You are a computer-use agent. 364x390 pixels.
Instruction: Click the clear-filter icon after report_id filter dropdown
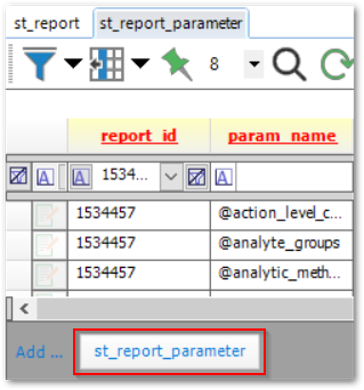click(x=197, y=177)
